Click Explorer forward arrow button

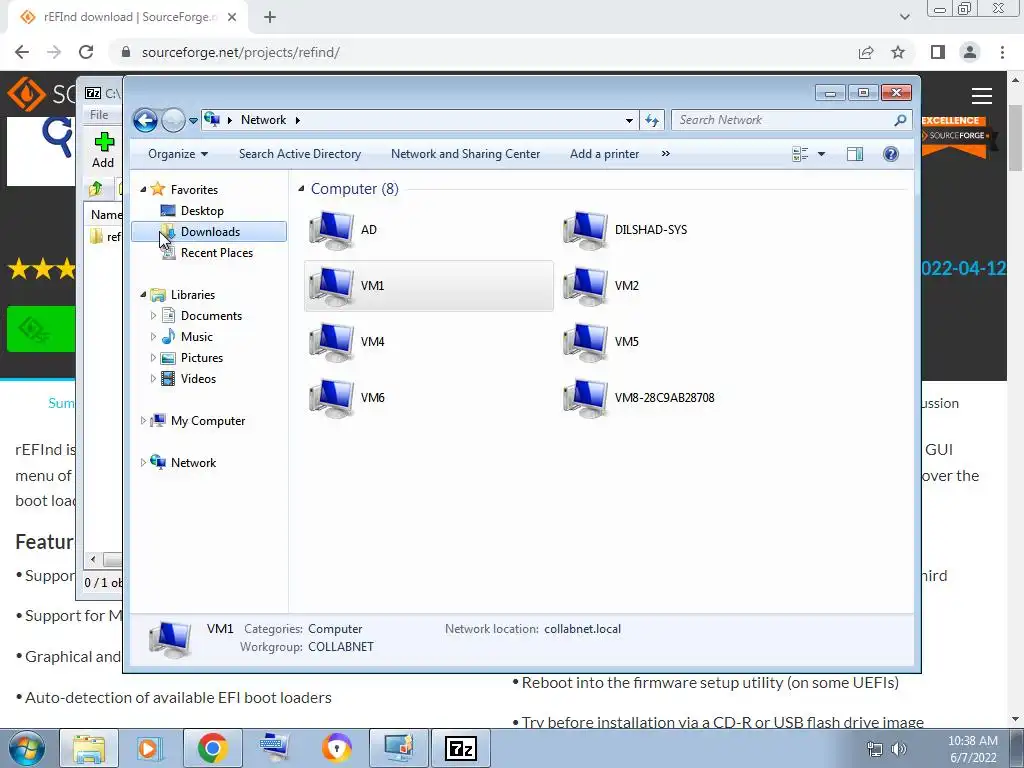pos(172,120)
